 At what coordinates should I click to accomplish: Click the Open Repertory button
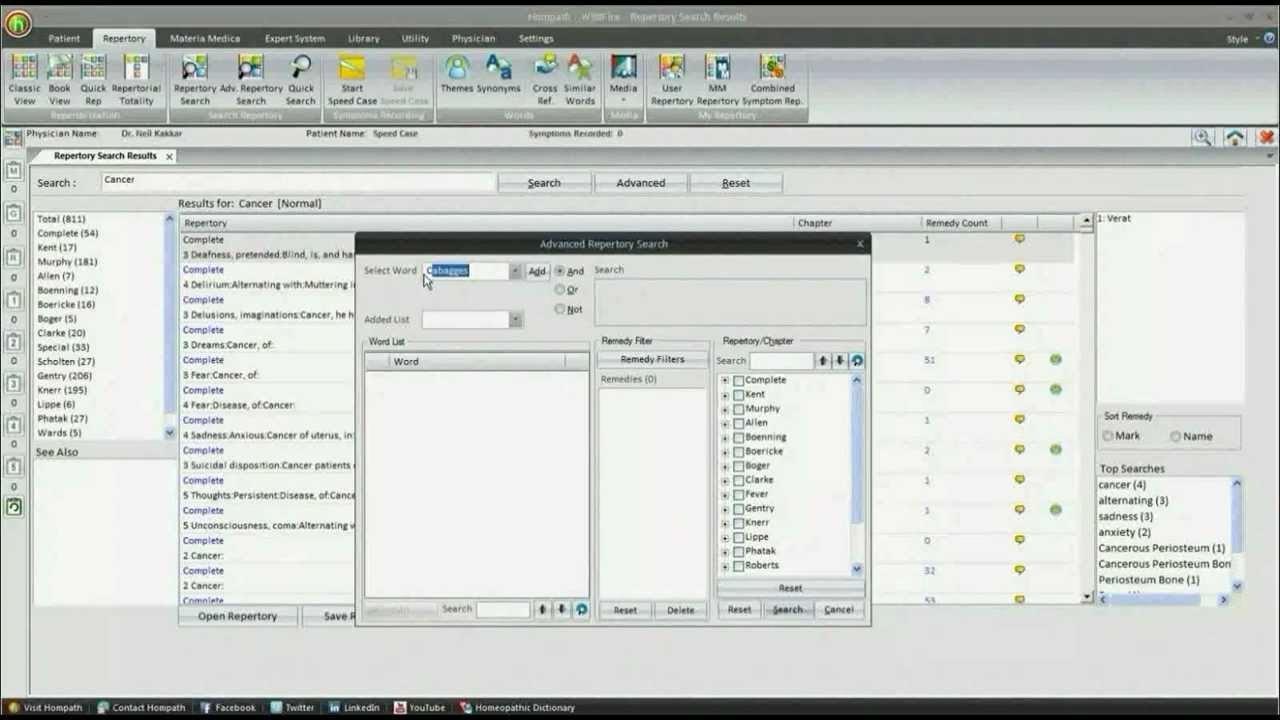click(x=237, y=616)
